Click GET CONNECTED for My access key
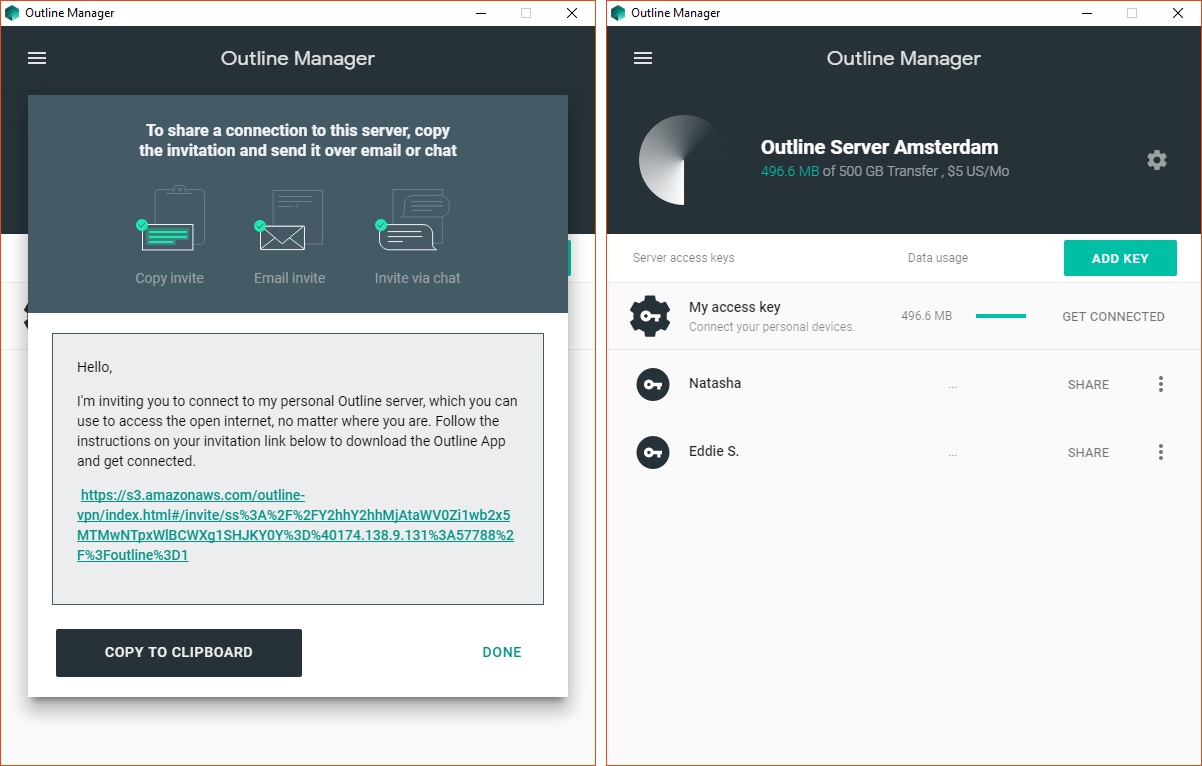This screenshot has height=766, width=1202. 1113,316
